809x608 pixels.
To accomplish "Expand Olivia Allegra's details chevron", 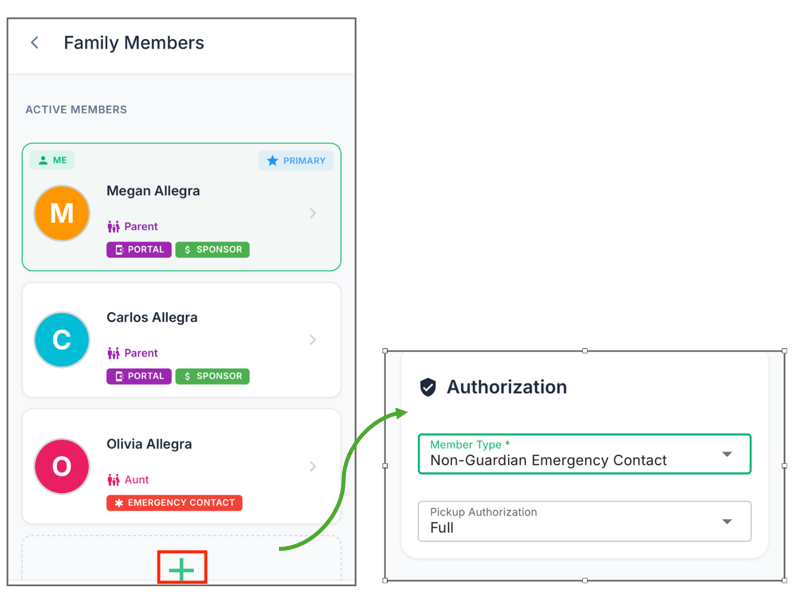I will 313,466.
